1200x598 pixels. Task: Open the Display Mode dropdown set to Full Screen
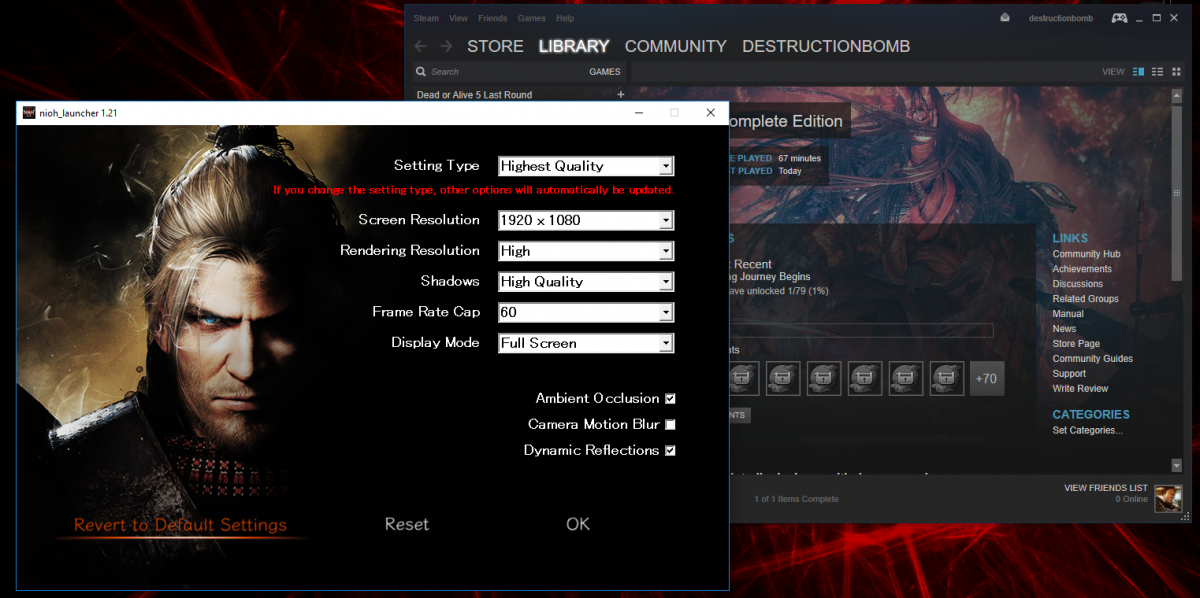pos(586,343)
